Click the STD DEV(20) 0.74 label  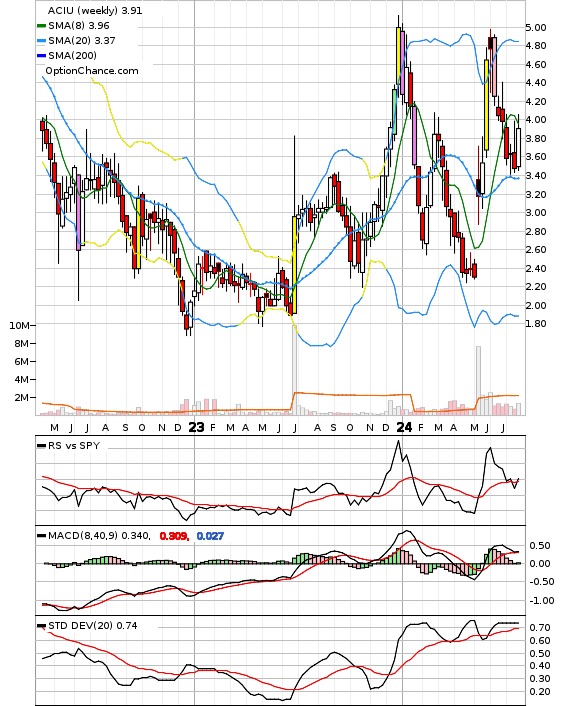coord(92,626)
